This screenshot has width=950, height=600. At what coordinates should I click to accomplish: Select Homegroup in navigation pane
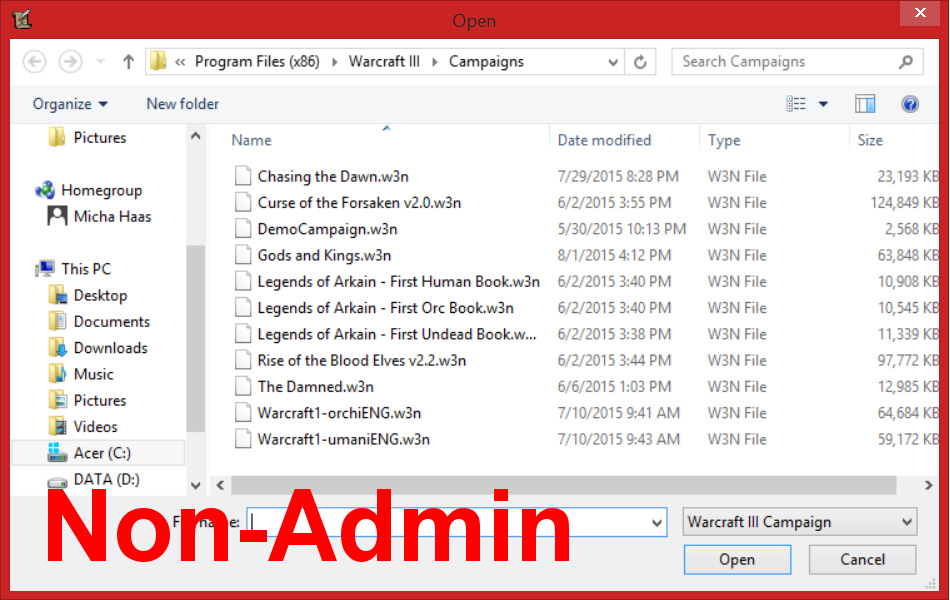click(x=101, y=190)
